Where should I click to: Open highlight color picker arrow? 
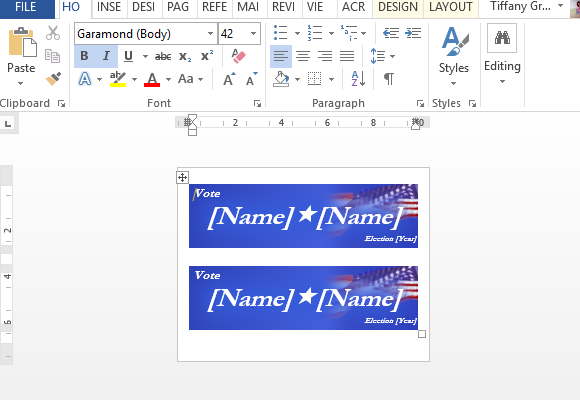134,79
